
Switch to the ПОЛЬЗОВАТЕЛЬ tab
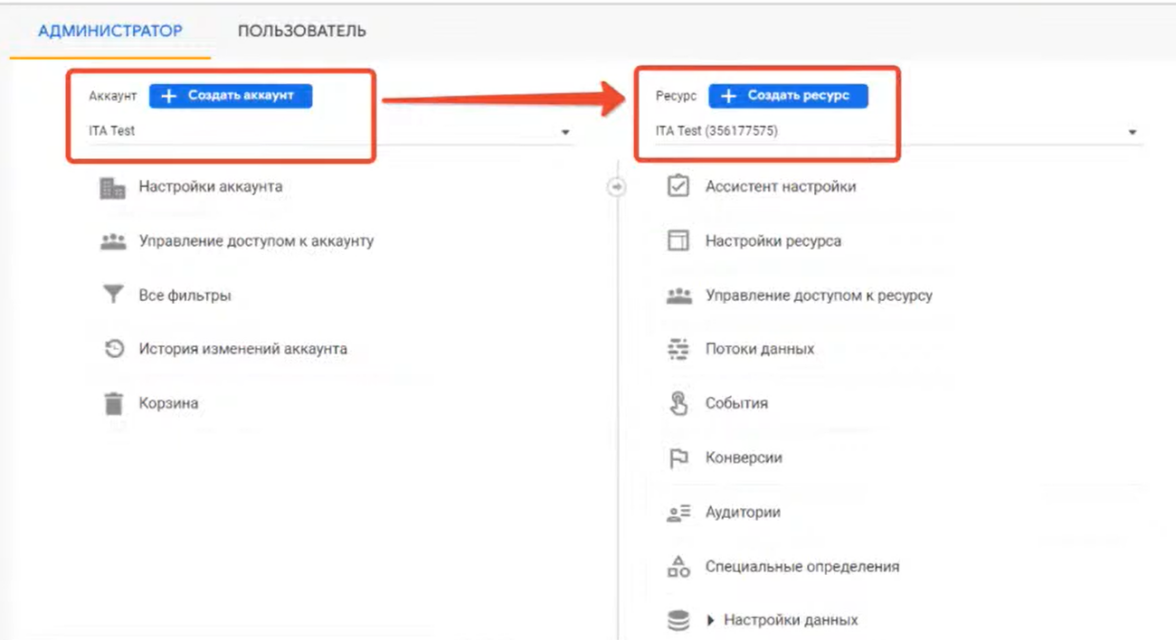[301, 31]
